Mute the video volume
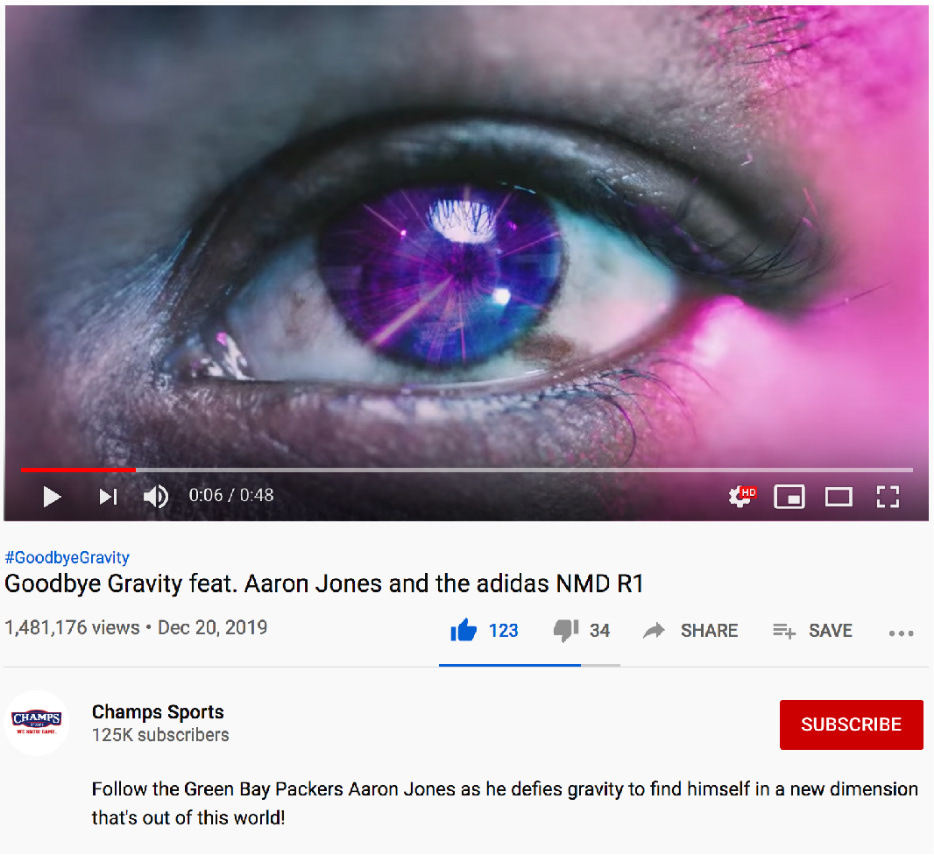This screenshot has height=855, width=934. point(156,496)
